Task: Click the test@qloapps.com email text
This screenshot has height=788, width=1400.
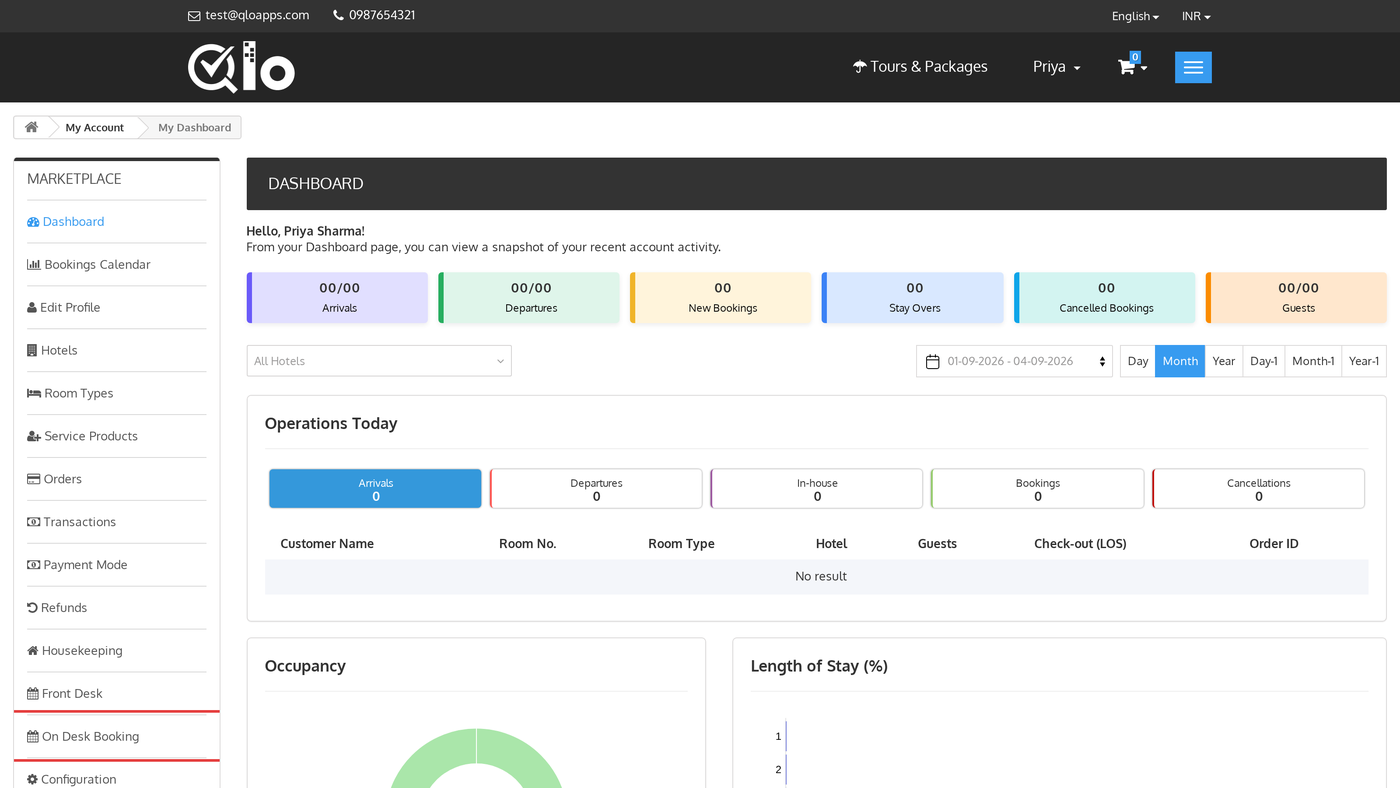Action: [x=257, y=15]
